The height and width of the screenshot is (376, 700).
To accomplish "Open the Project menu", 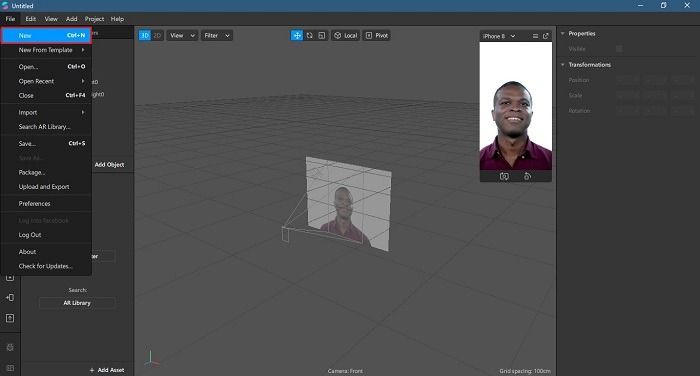I will (94, 19).
